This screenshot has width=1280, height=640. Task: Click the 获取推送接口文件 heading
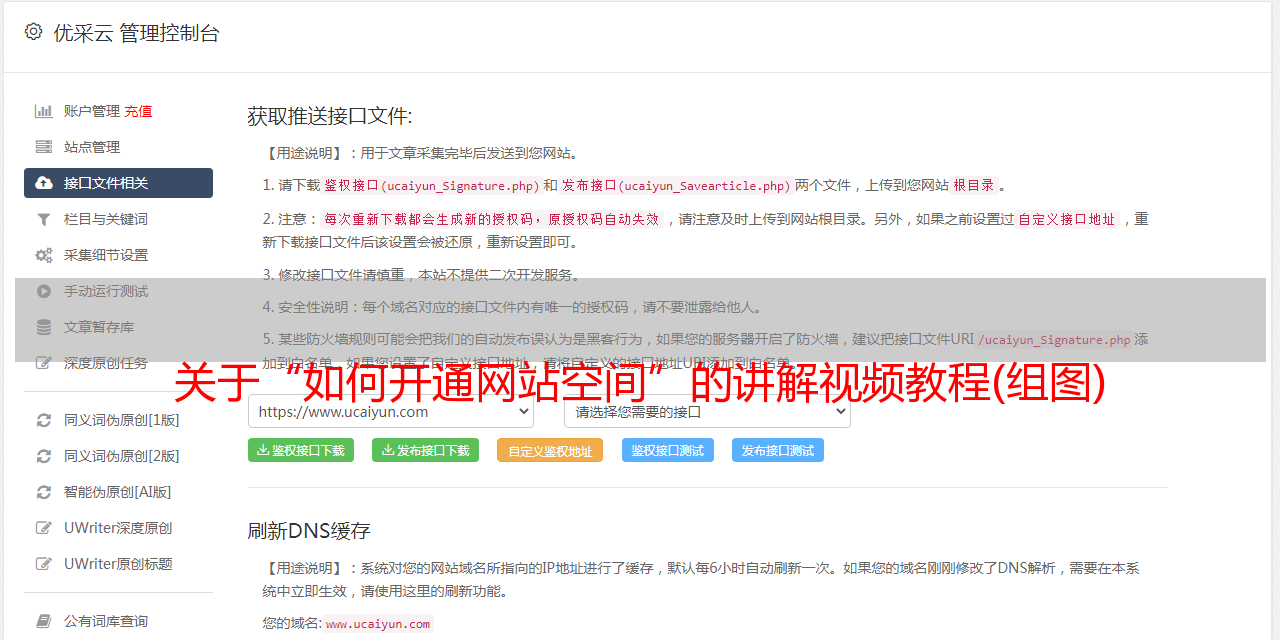[330, 116]
